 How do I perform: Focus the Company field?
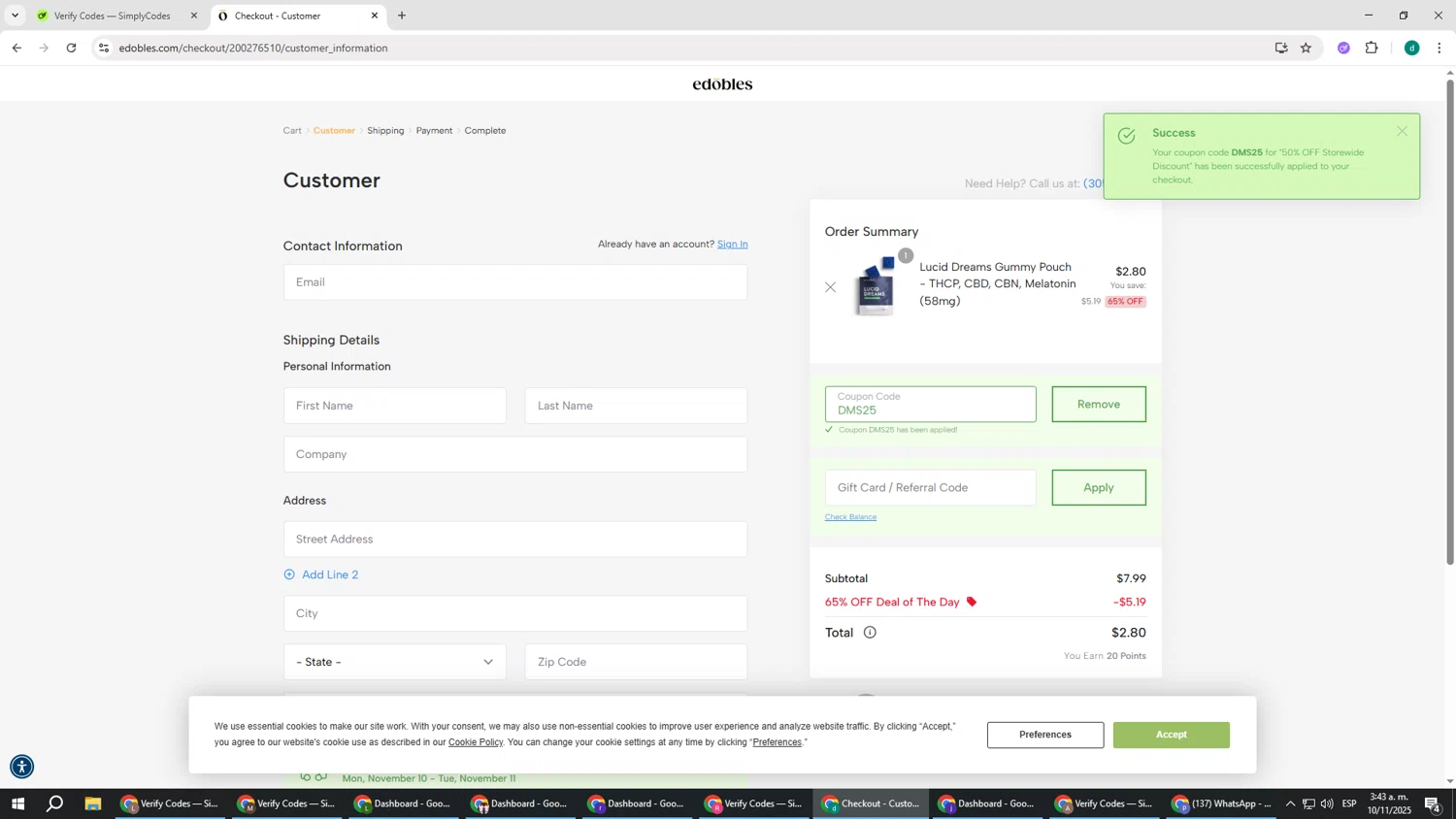click(x=515, y=454)
